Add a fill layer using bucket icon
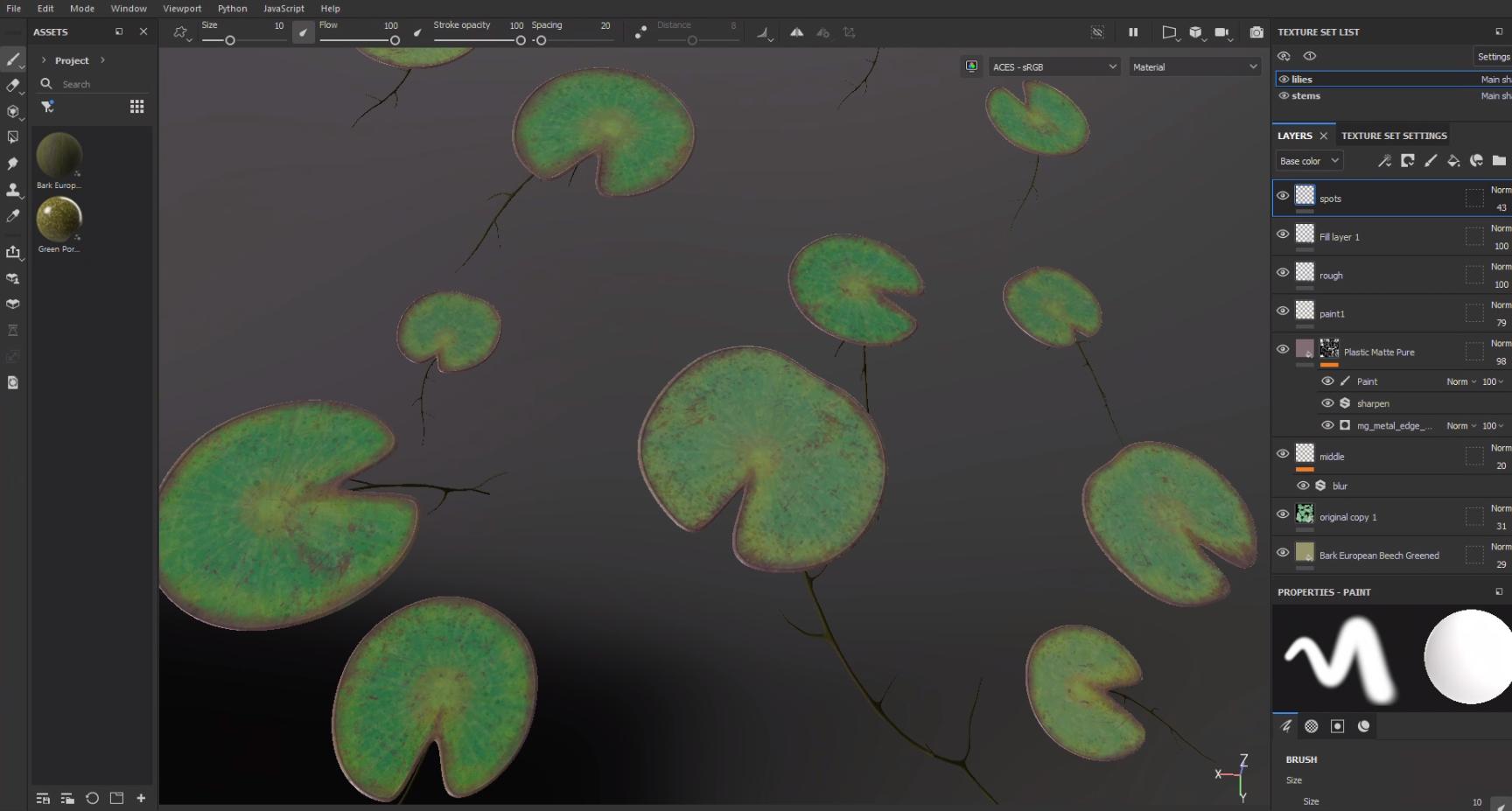1512x811 pixels. [1453, 161]
